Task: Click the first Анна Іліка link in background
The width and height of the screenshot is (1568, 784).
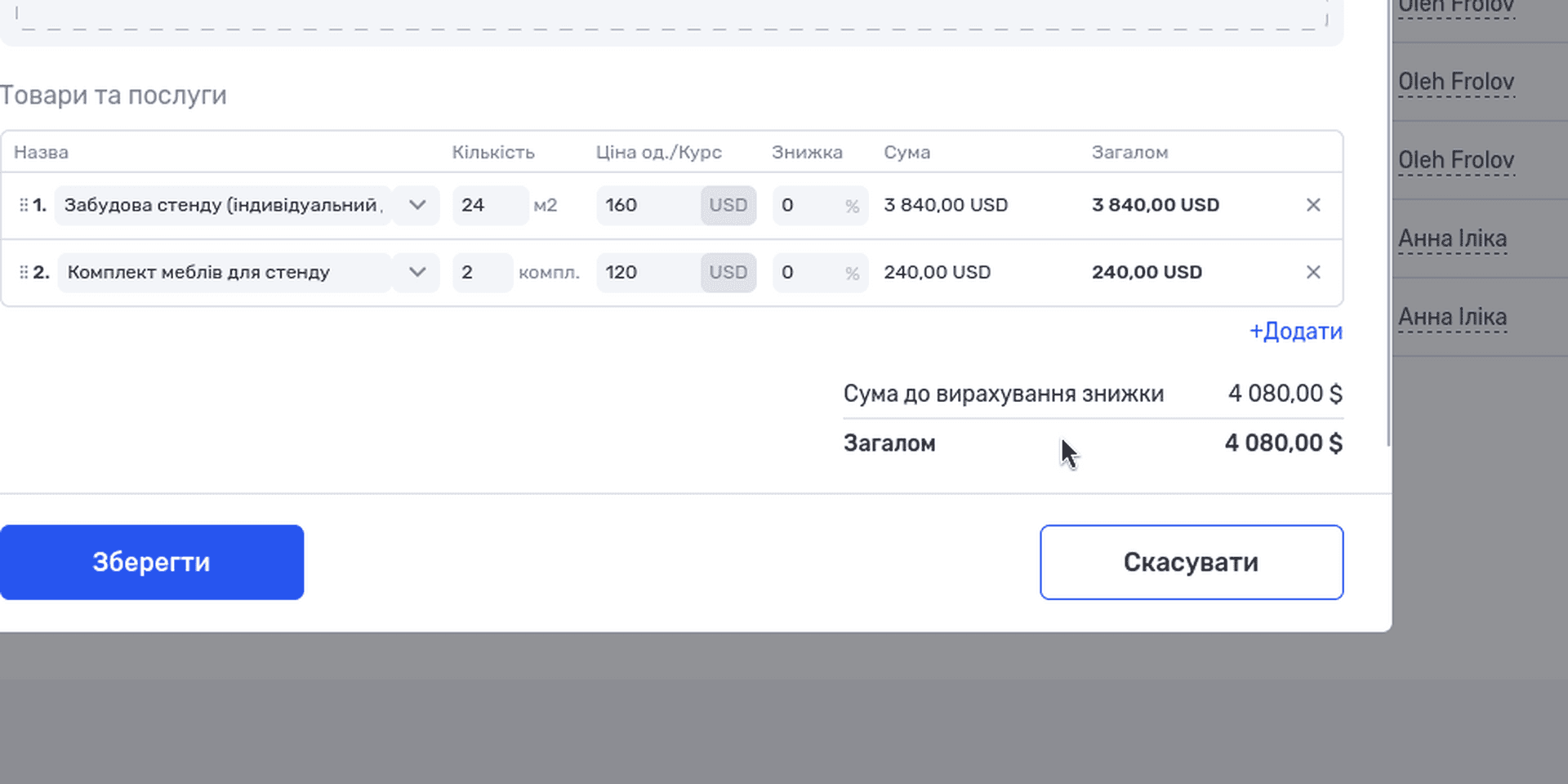Action: (1452, 238)
